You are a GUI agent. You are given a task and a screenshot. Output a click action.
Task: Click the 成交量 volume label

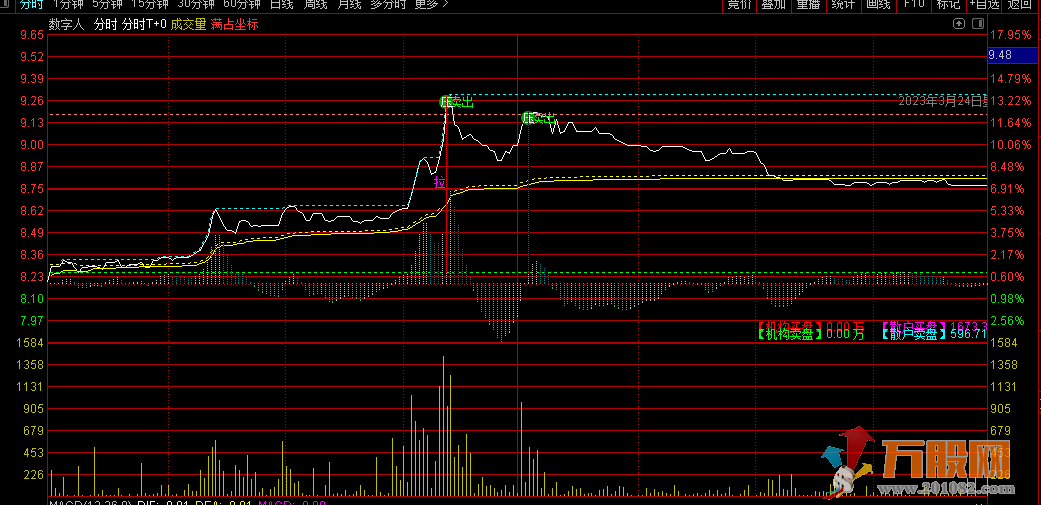pyautogui.click(x=188, y=24)
